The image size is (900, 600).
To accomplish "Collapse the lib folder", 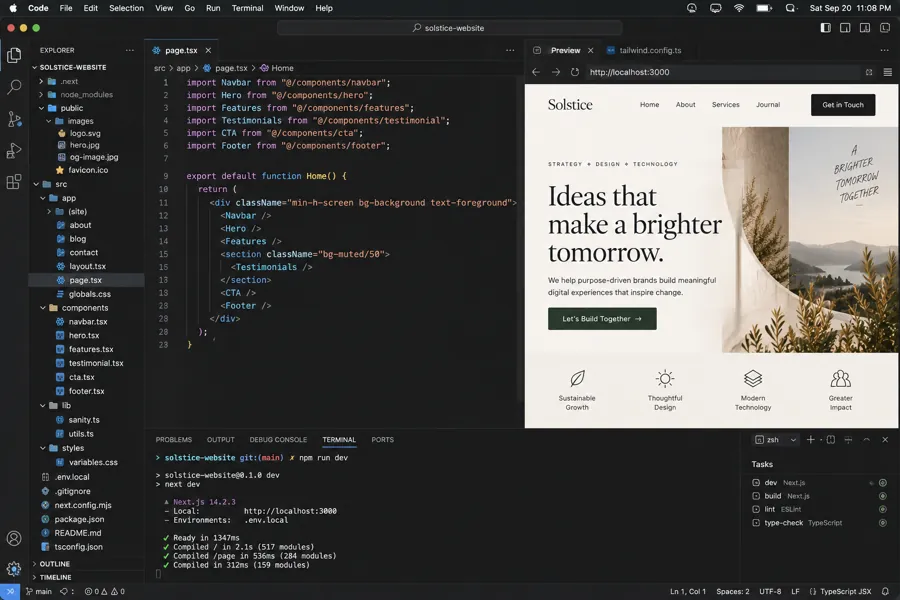I will click(x=42, y=405).
